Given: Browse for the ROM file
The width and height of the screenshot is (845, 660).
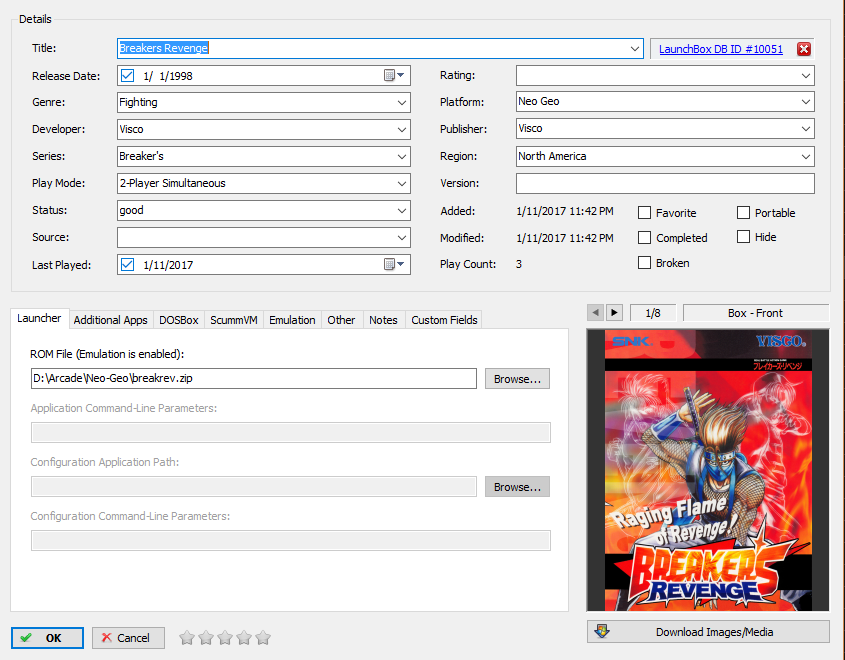Looking at the screenshot, I should point(517,379).
